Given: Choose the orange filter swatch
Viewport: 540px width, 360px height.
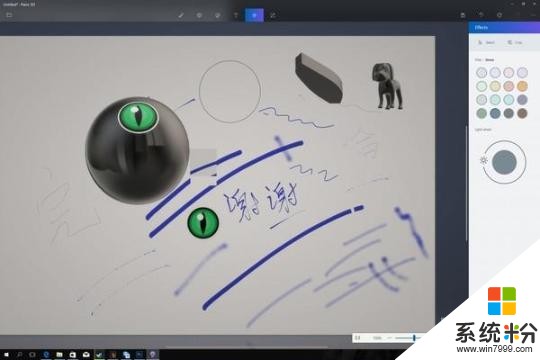Looking at the screenshot, I should (x=522, y=86).
